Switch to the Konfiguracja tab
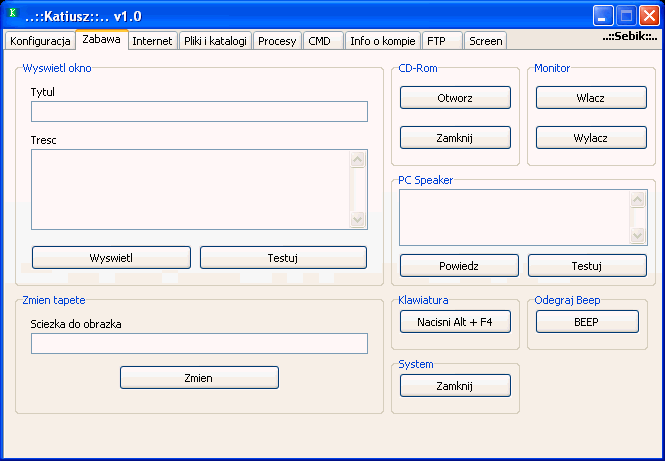This screenshot has height=461, width=665. pyautogui.click(x=40, y=41)
